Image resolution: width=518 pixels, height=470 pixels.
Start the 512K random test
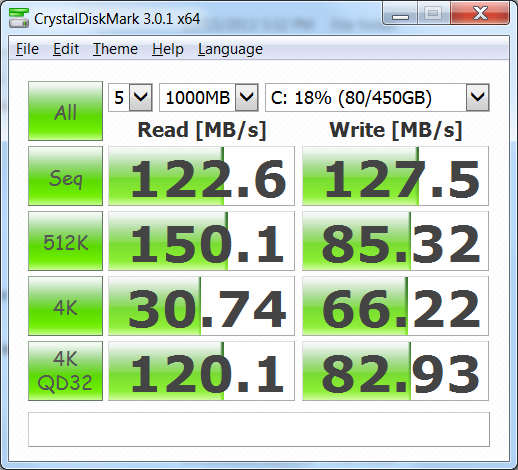pos(65,241)
